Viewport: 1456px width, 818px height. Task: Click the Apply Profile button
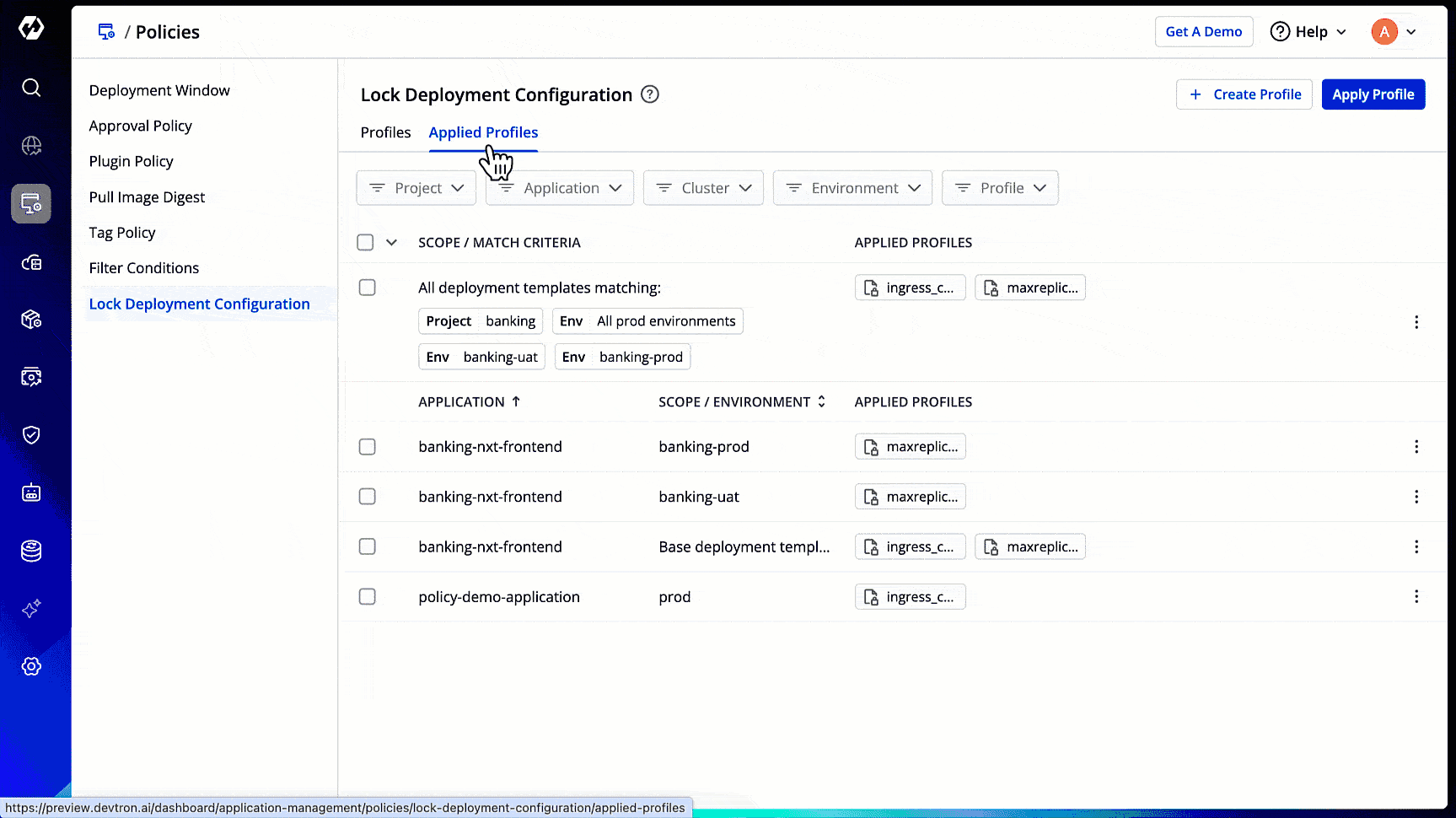click(x=1373, y=94)
